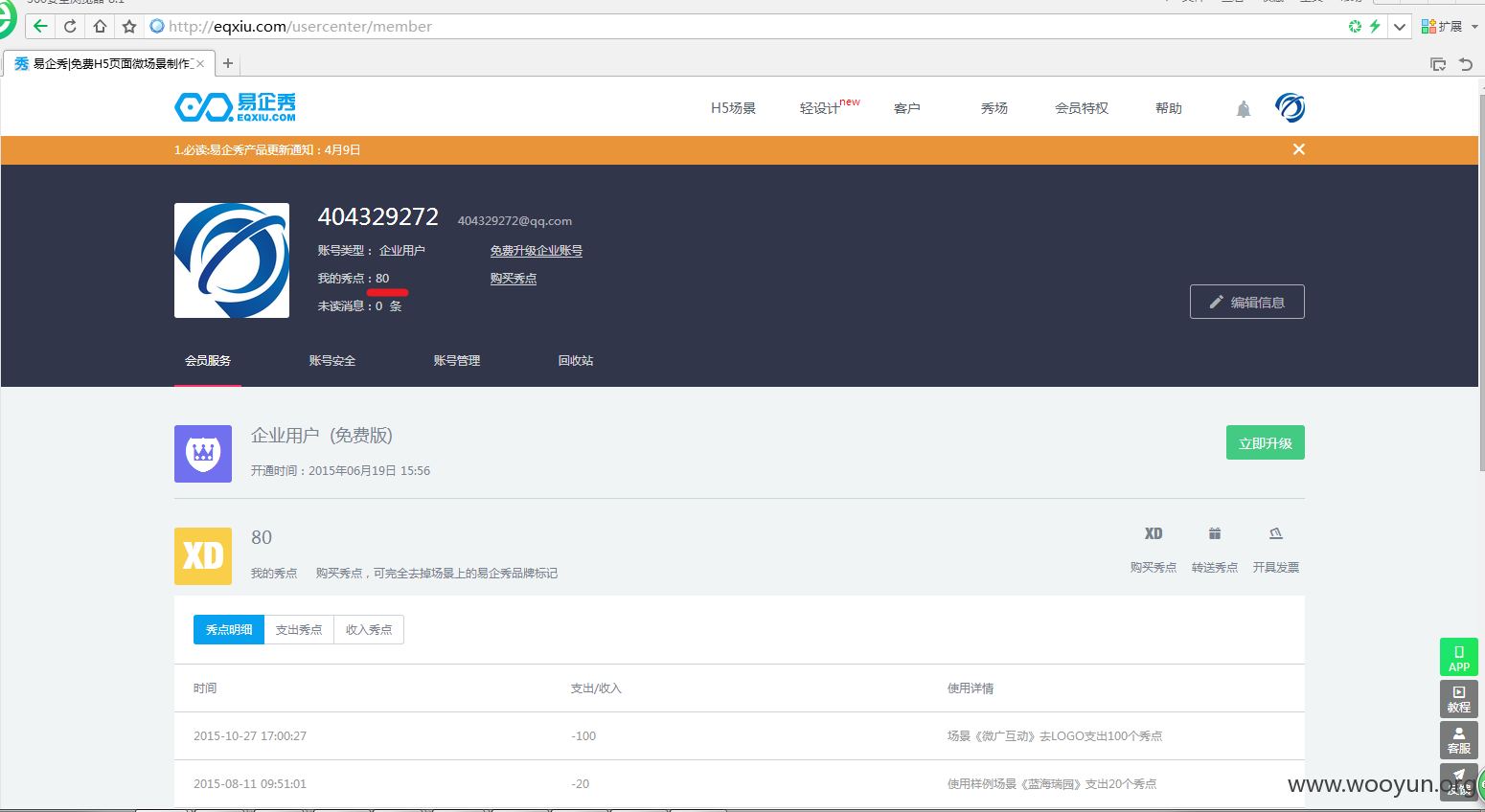Screen dimensions: 1485x812
Task: Click 时间 column header
Action: tap(205, 688)
